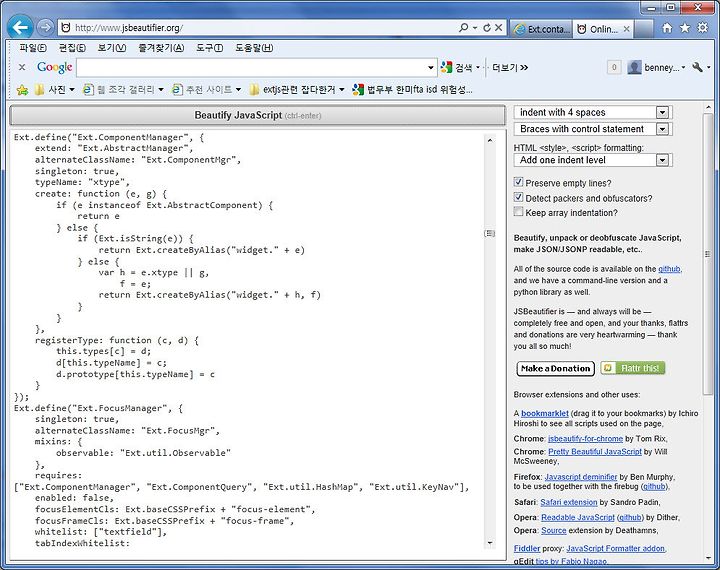Click the Google toolbar search input
The image size is (720, 570).
pos(252,68)
